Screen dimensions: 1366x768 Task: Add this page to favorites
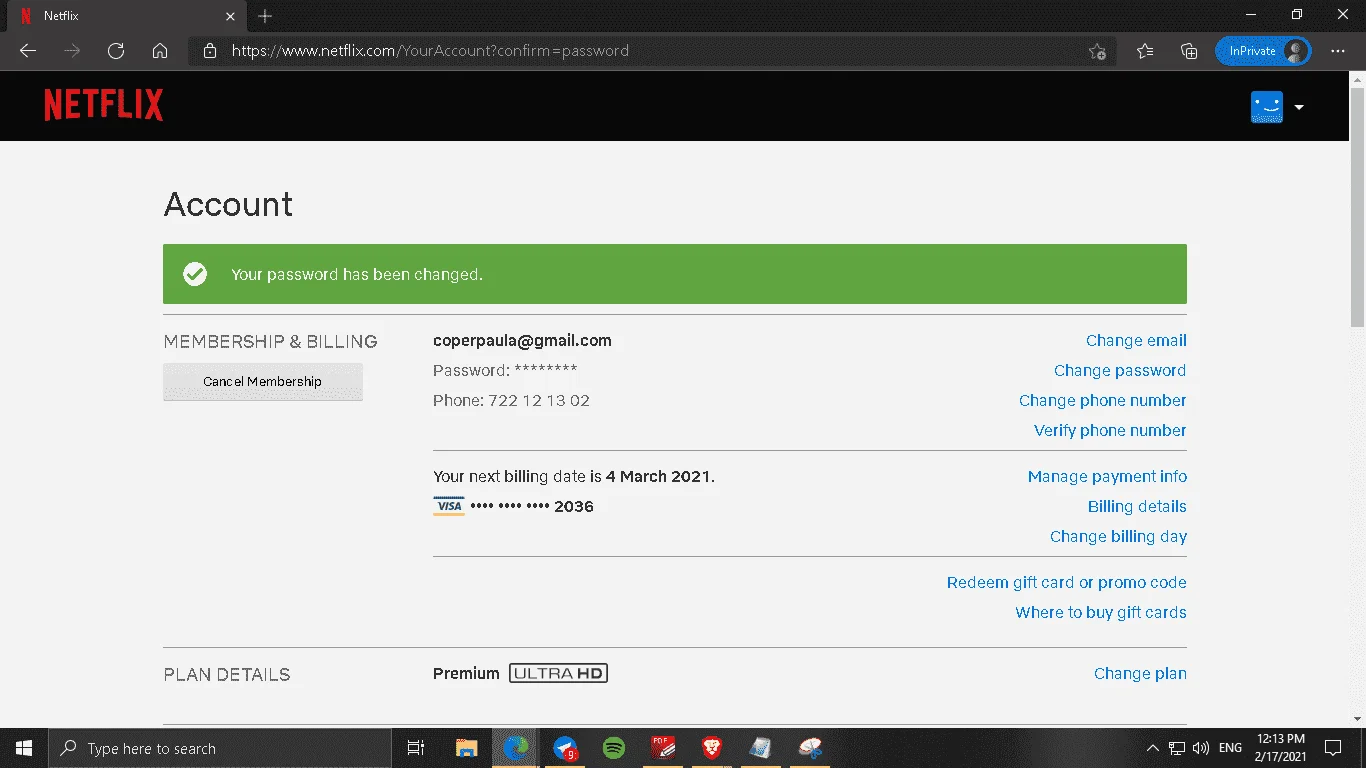pyautogui.click(x=1097, y=51)
